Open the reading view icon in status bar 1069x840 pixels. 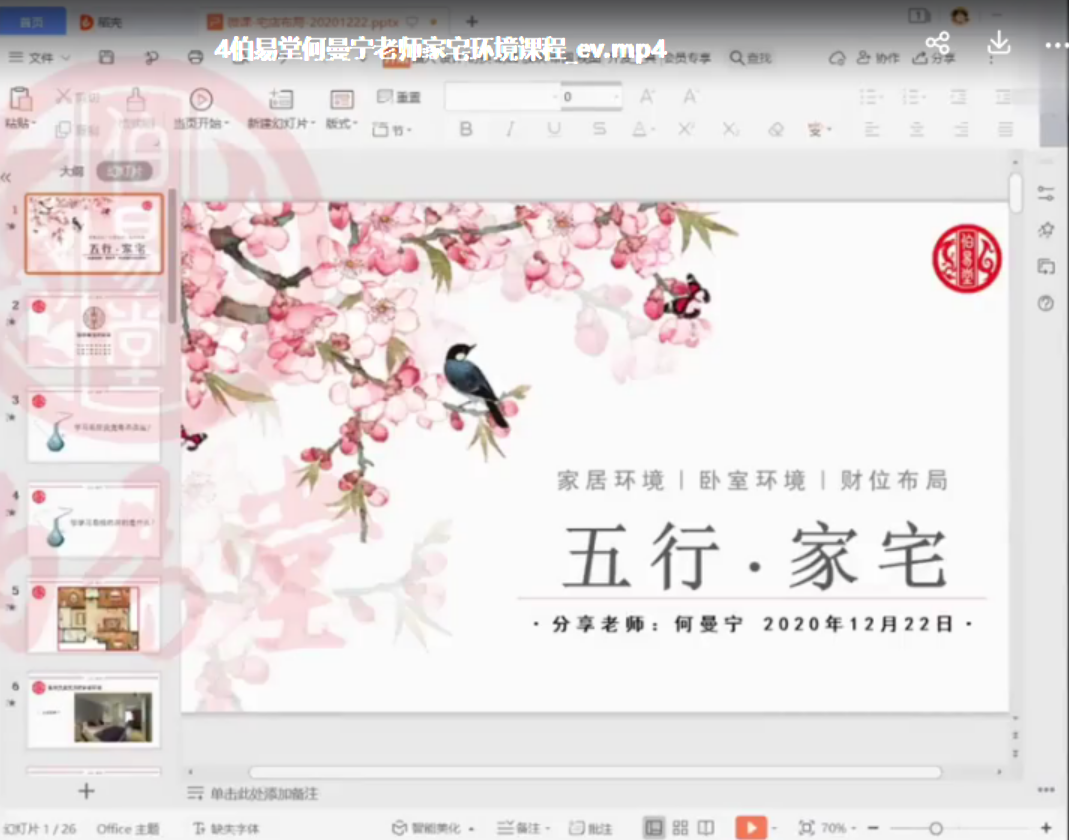[x=707, y=827]
